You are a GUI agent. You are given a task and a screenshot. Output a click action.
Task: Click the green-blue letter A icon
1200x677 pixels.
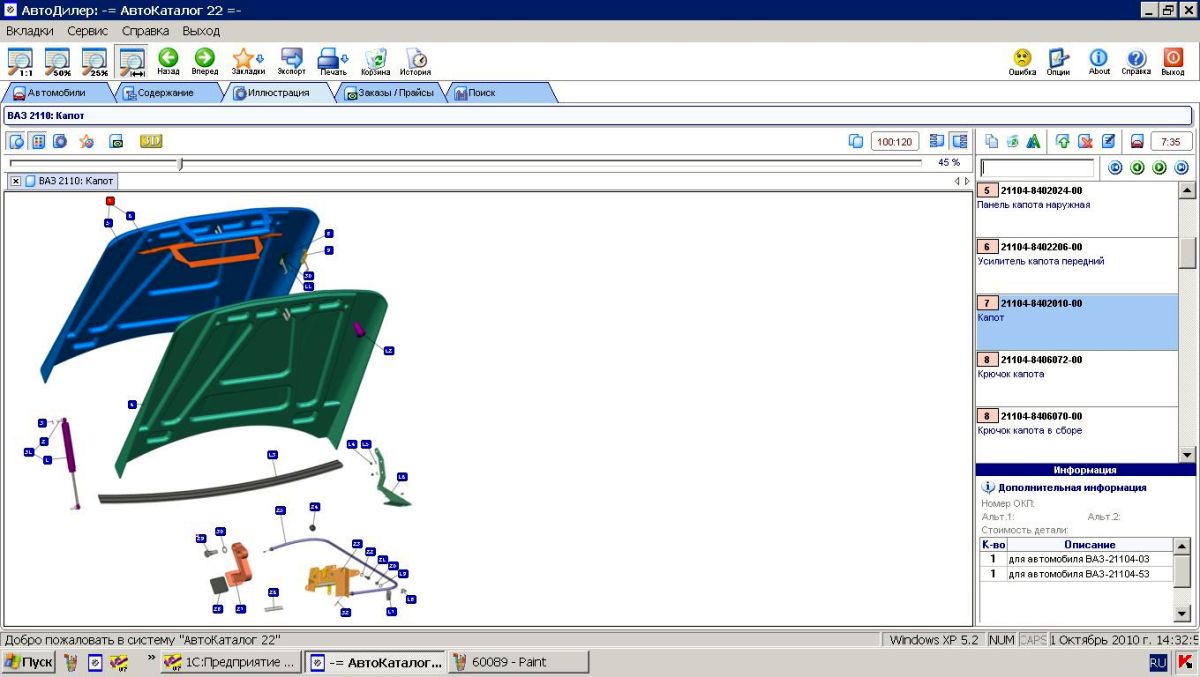coord(1034,141)
